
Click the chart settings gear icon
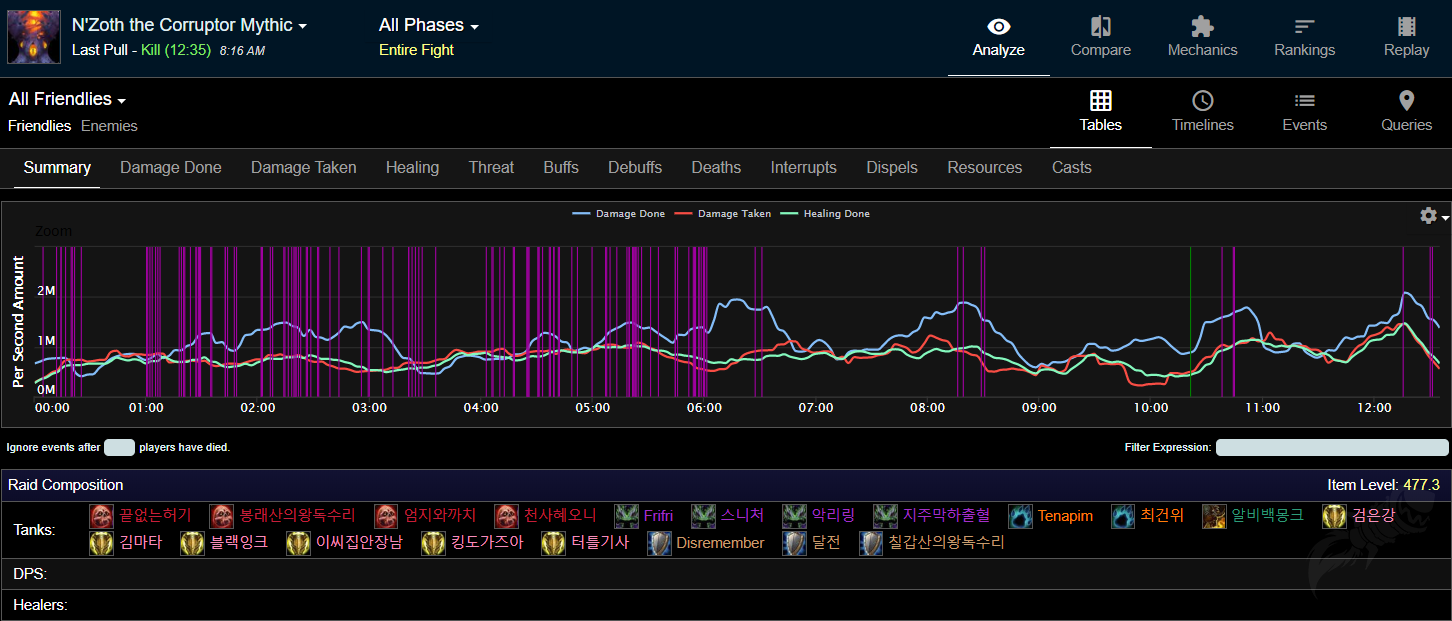pos(1428,216)
